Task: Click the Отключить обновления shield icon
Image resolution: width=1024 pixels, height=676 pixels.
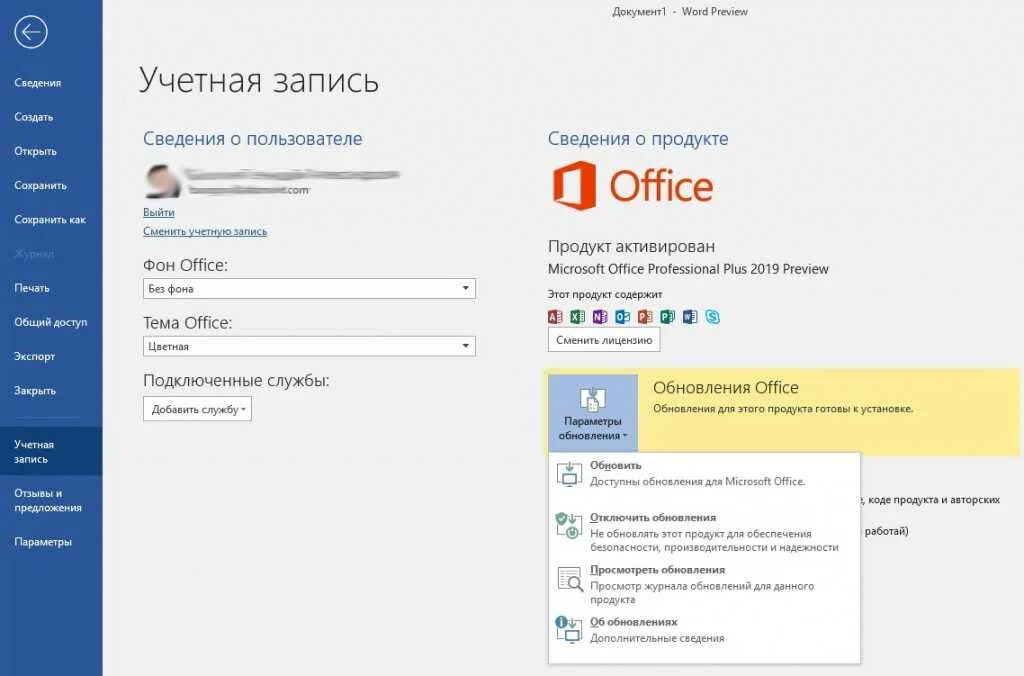Action: pyautogui.click(x=569, y=526)
